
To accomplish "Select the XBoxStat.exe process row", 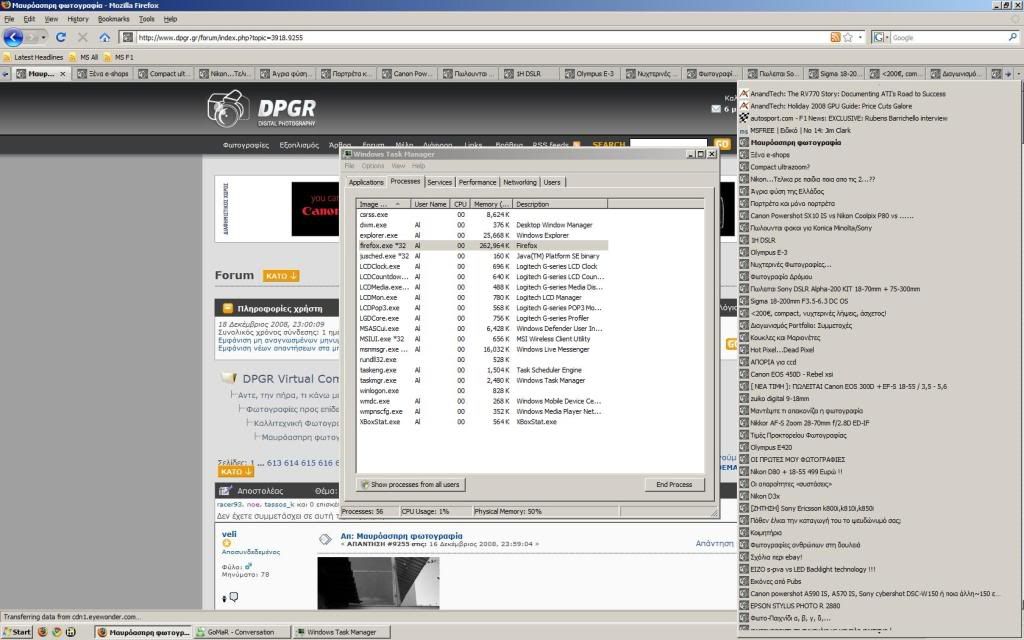I will click(483, 422).
